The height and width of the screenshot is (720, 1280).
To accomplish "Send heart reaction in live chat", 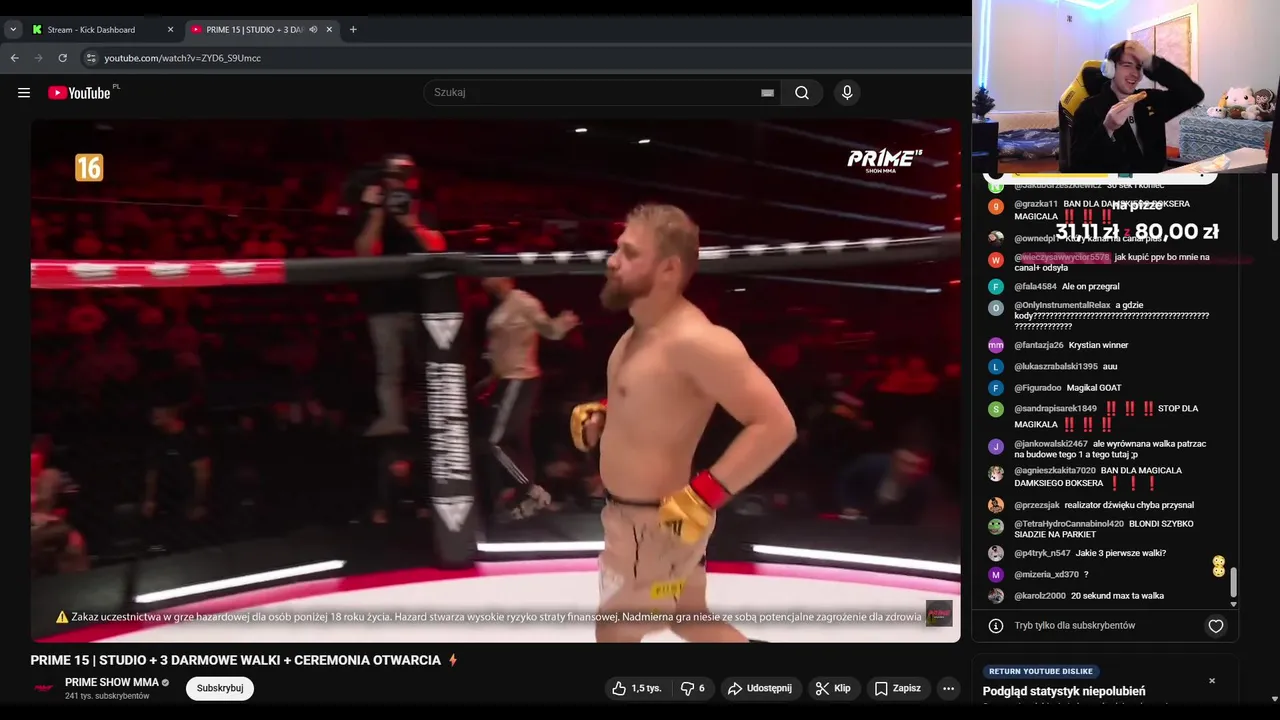I will click(x=1216, y=626).
